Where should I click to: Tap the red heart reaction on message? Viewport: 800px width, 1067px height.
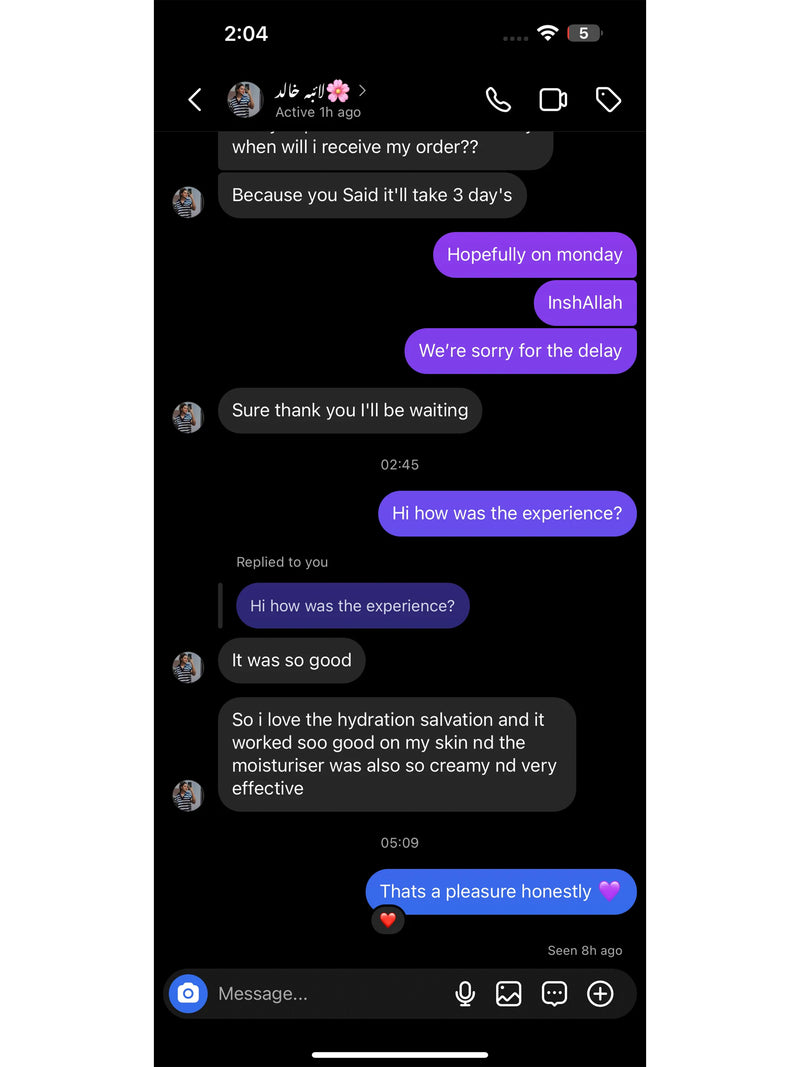point(388,920)
